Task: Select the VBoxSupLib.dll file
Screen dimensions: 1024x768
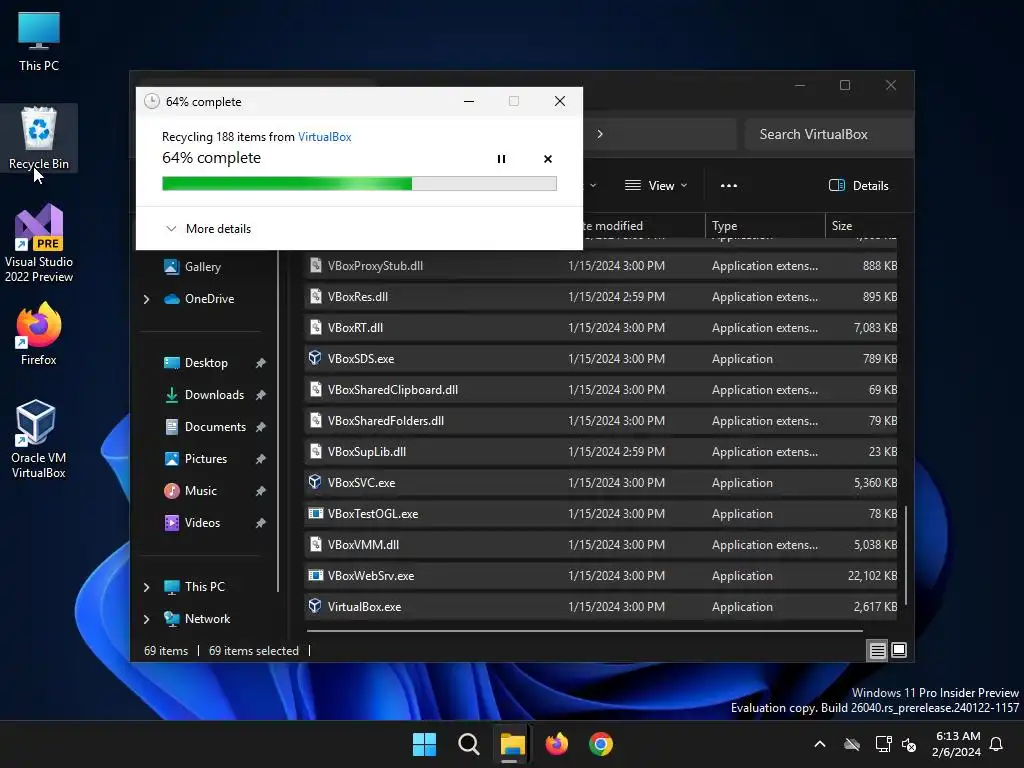Action: [x=601, y=452]
